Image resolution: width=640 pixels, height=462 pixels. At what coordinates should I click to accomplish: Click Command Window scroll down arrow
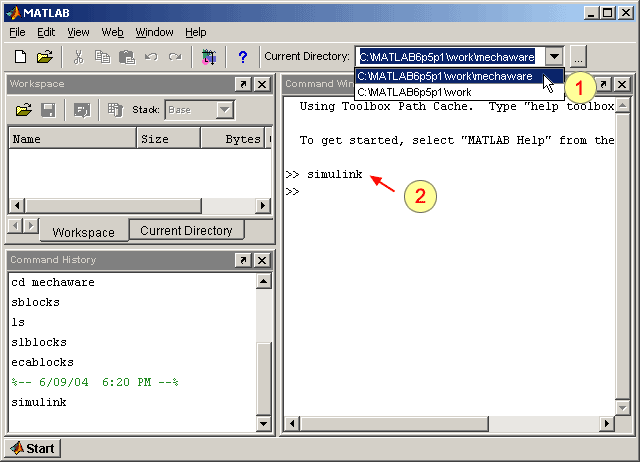(x=622, y=407)
